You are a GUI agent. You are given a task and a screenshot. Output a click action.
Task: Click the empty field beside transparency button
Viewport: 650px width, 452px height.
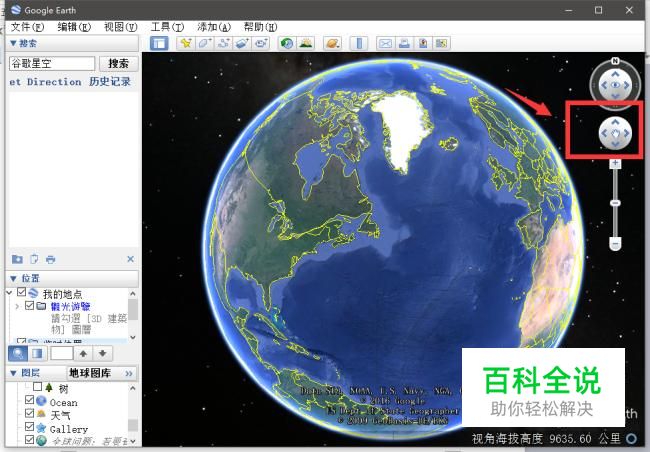[62, 353]
